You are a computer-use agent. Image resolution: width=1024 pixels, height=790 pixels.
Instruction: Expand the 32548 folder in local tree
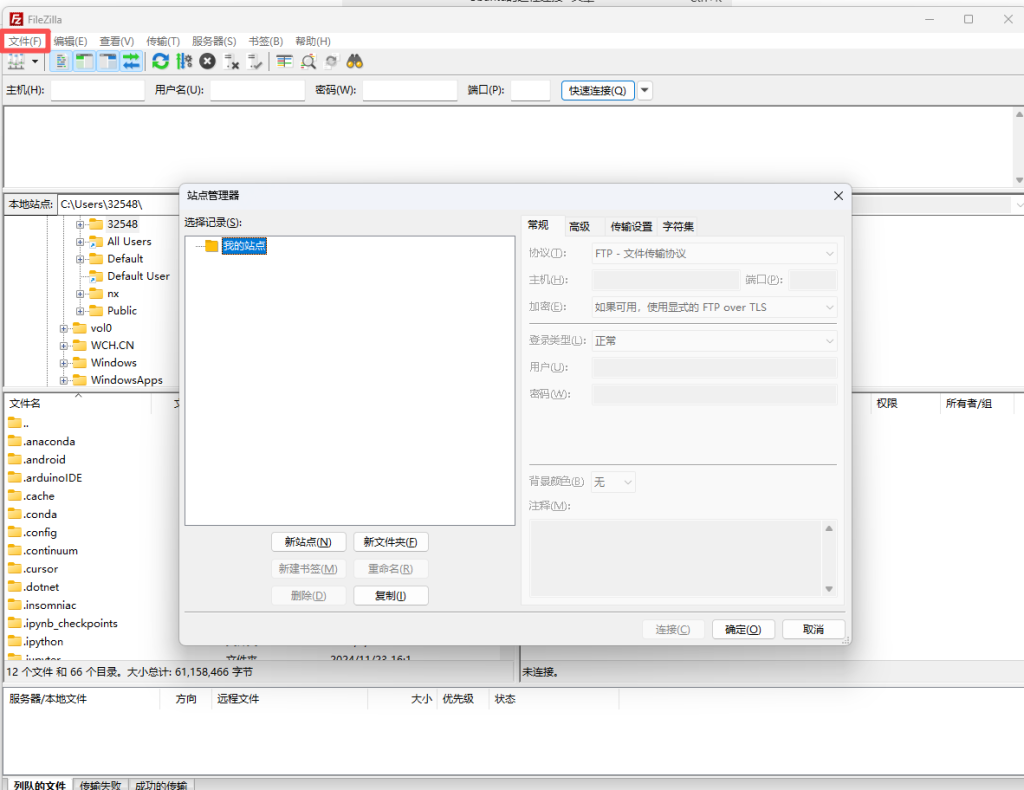tap(80, 224)
